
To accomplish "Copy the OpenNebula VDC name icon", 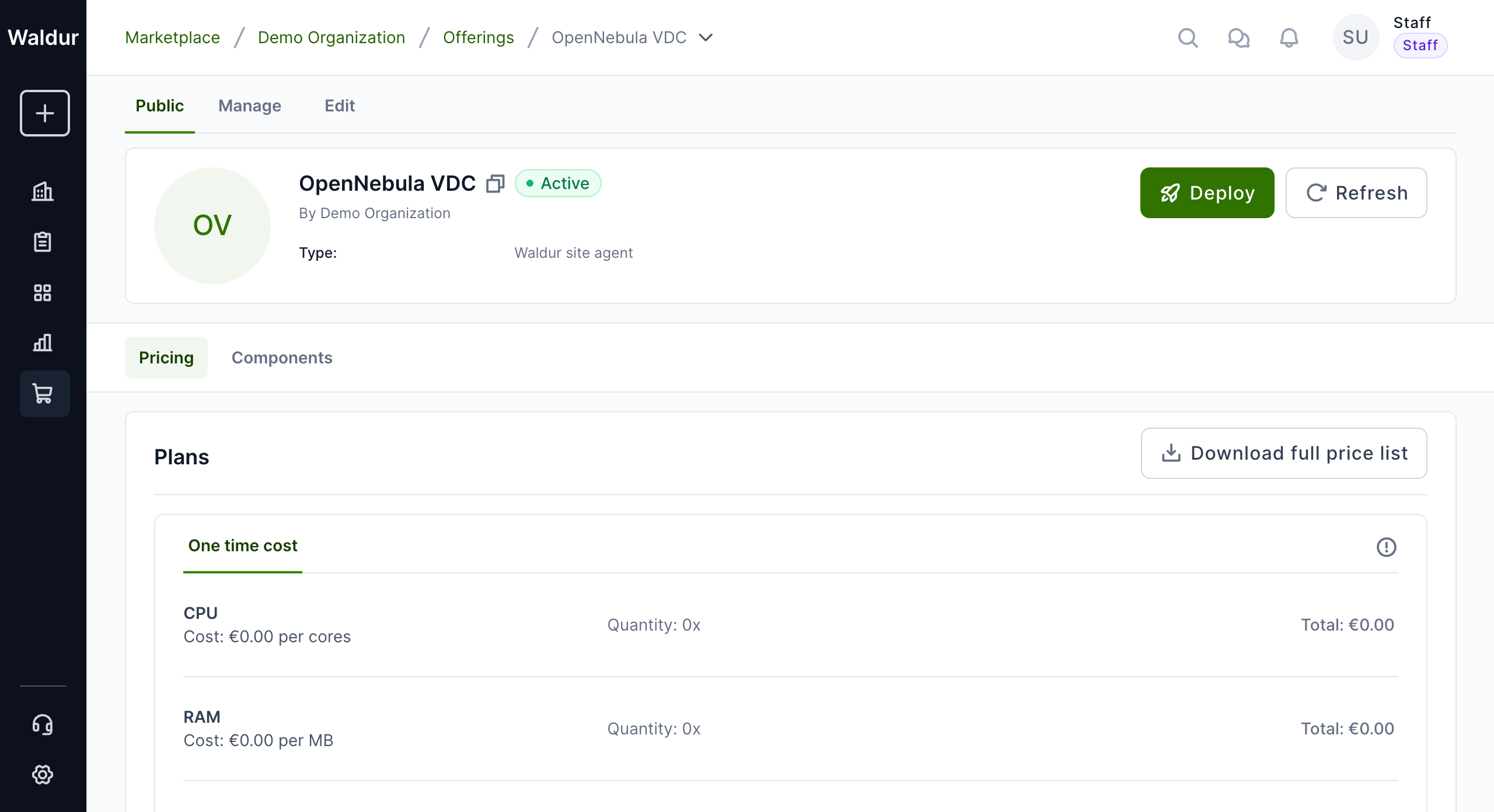I will point(495,184).
